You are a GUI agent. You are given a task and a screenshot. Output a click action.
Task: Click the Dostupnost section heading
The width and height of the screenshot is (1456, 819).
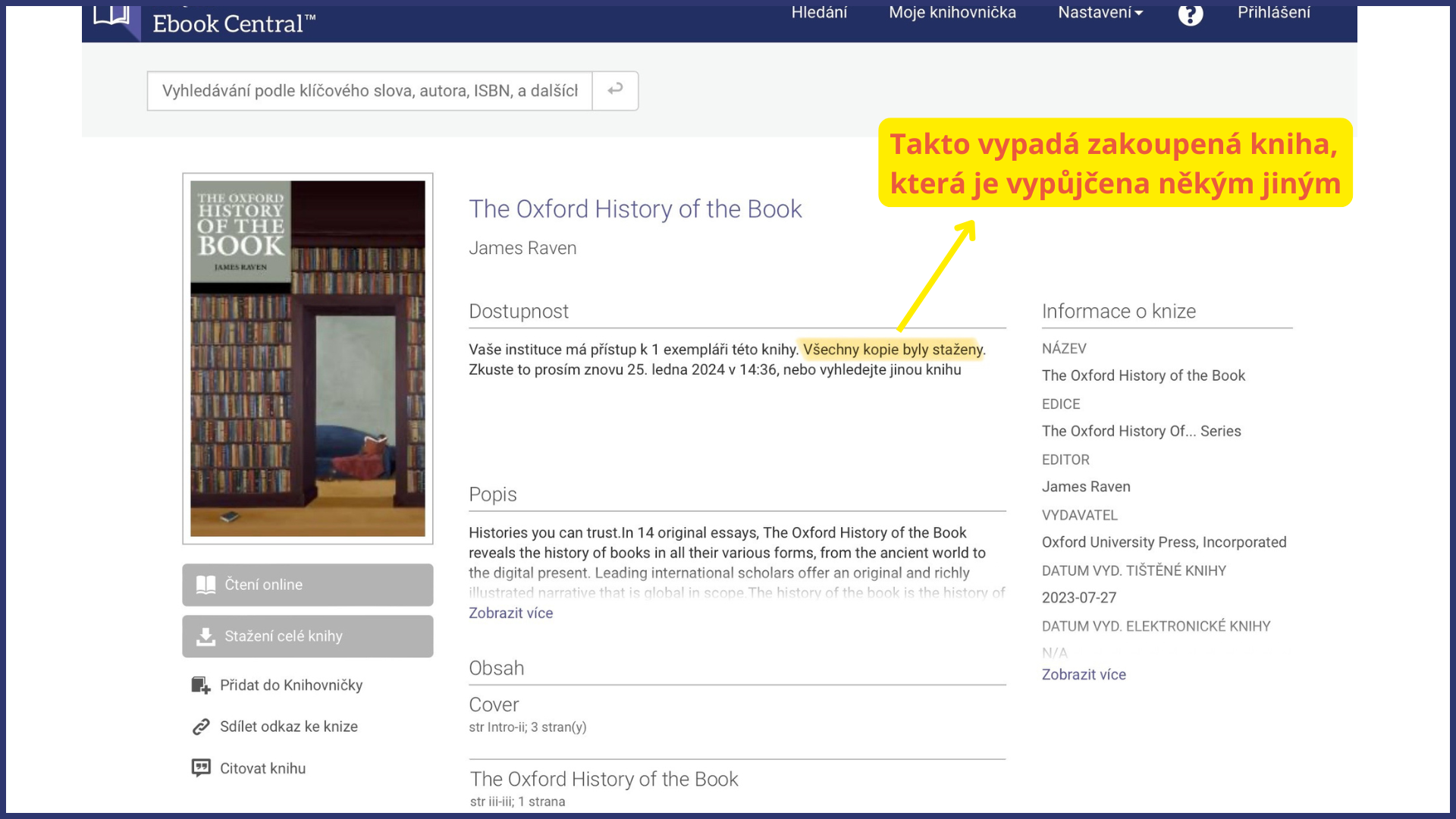pyautogui.click(x=519, y=311)
